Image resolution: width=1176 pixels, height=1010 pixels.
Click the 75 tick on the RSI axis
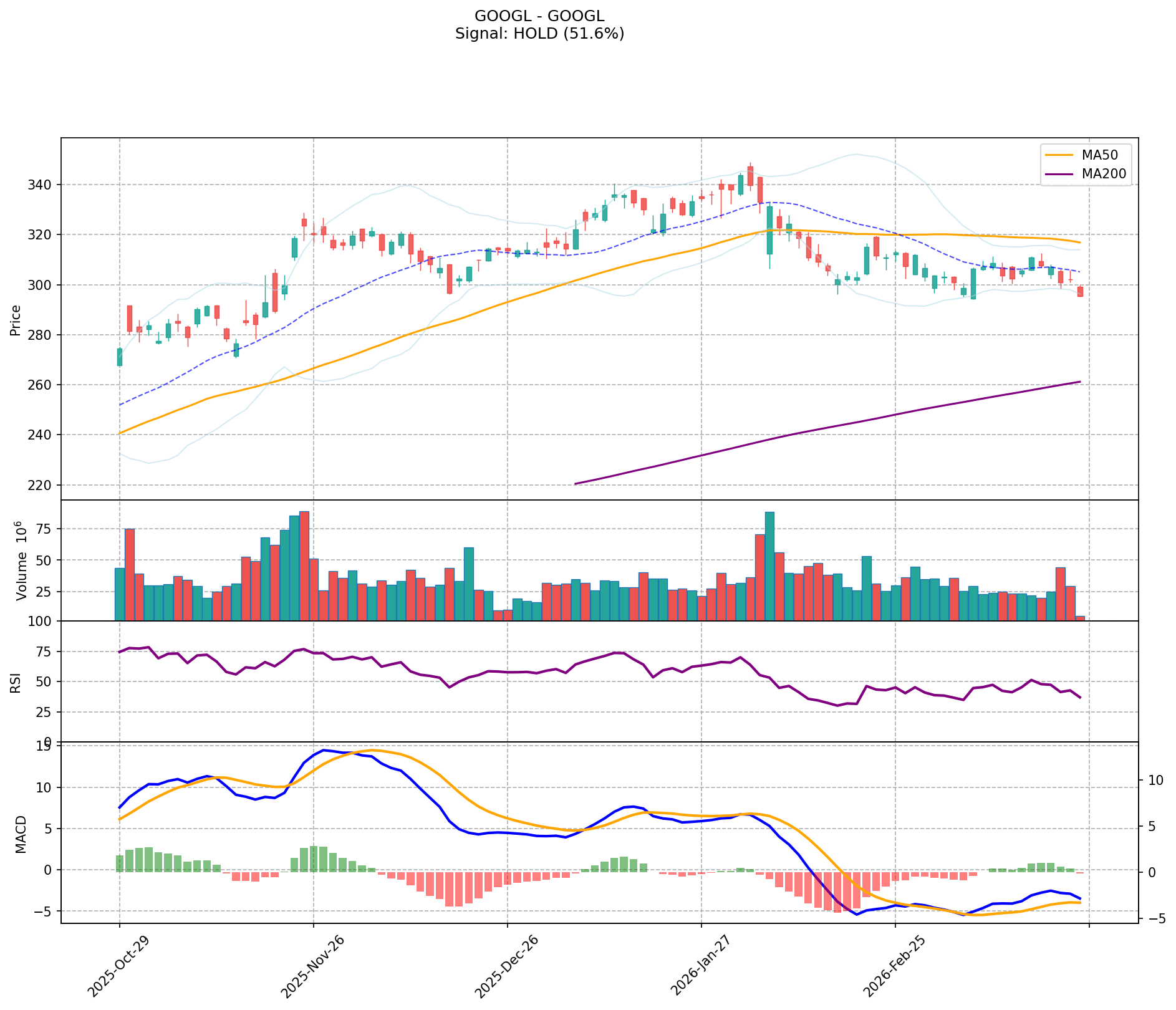coord(47,652)
